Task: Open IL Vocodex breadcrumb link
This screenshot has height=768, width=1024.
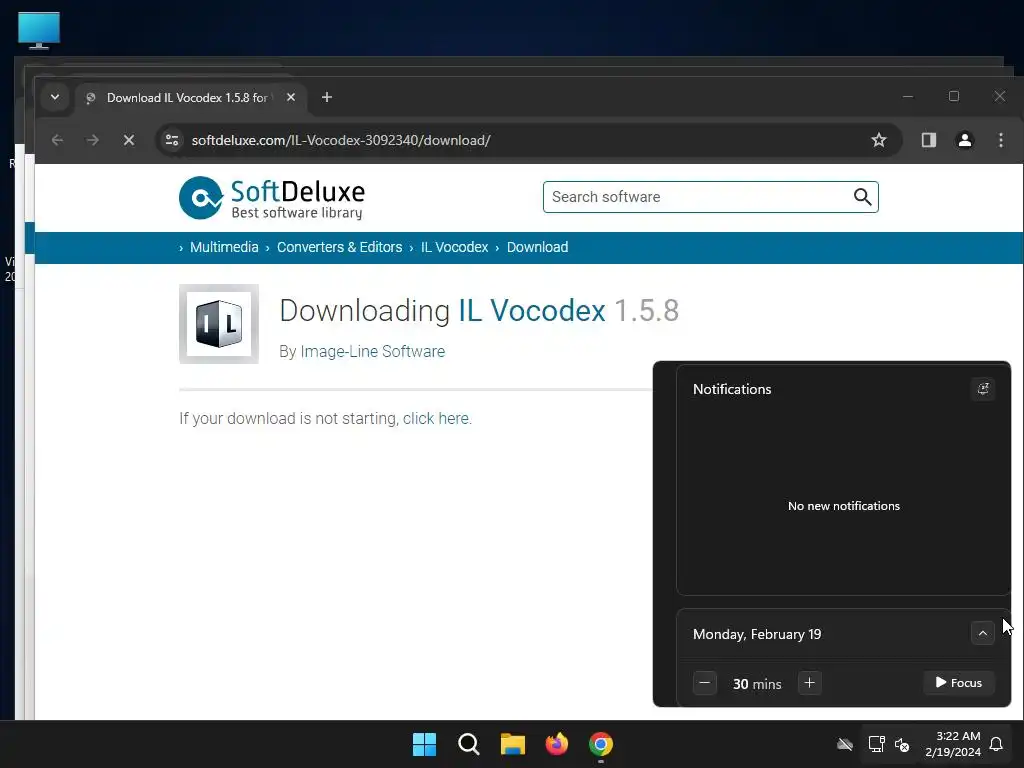Action: [455, 248]
